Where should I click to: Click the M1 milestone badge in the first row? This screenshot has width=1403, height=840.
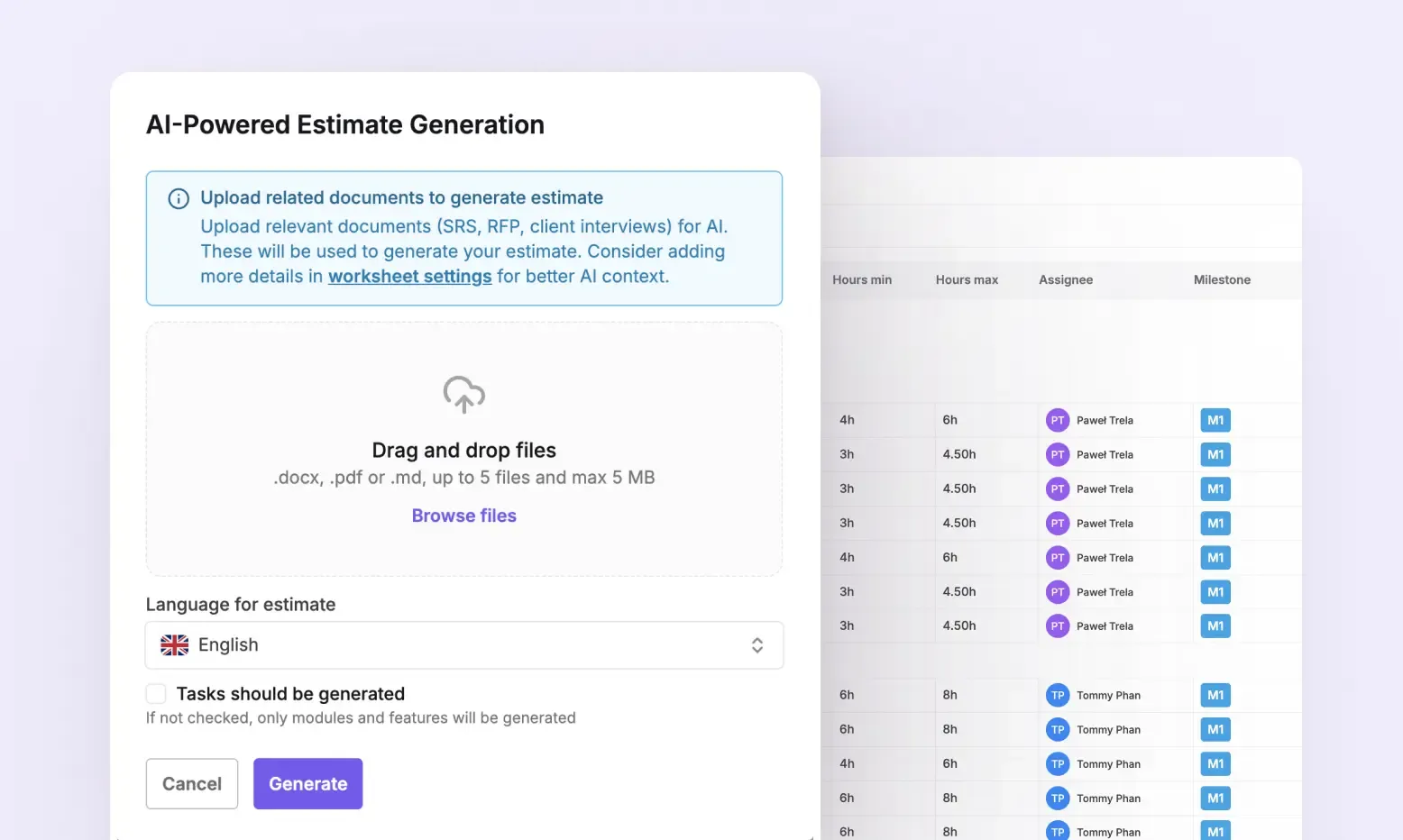click(x=1215, y=420)
